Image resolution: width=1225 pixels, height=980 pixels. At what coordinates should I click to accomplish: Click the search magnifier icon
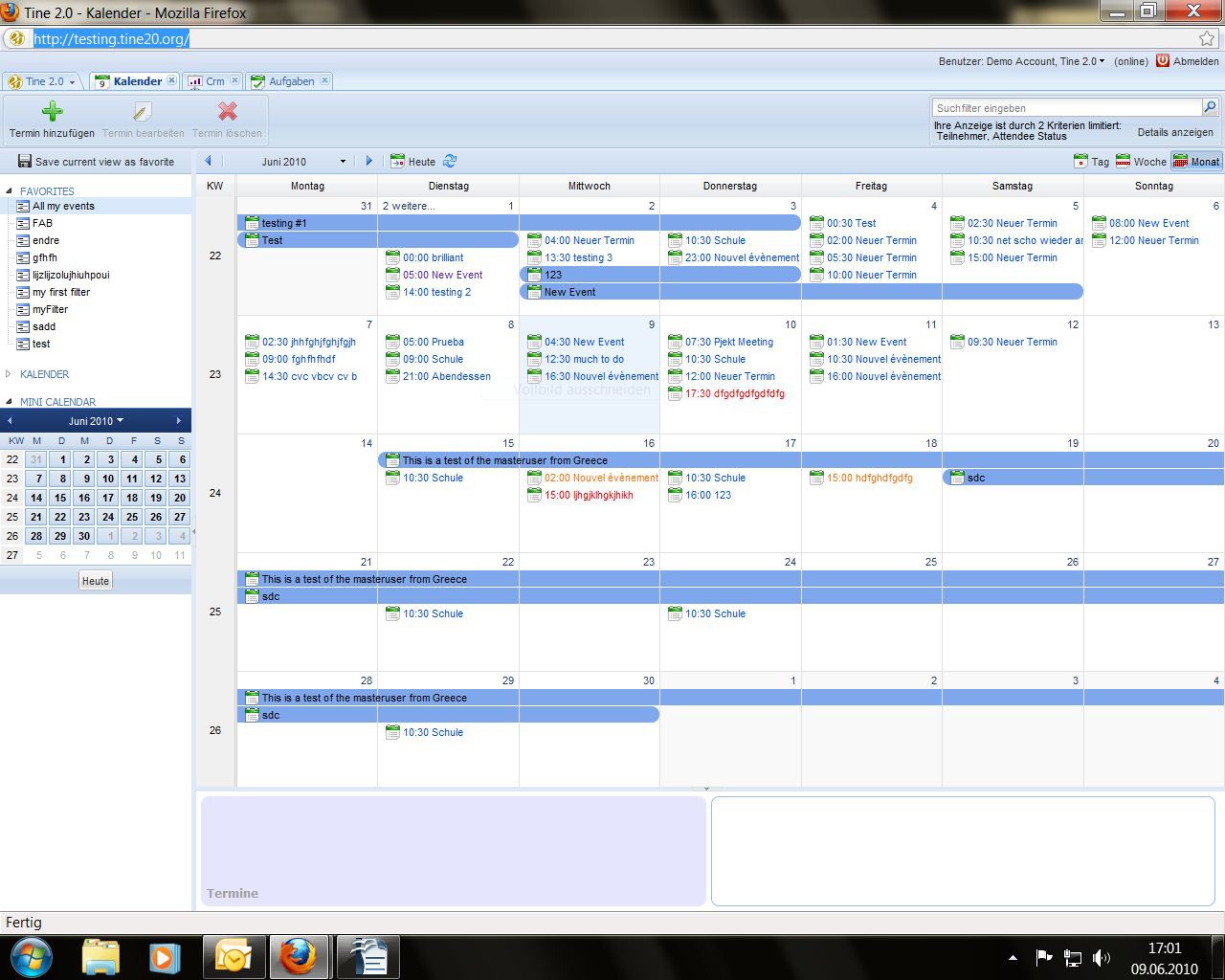pyautogui.click(x=1210, y=107)
